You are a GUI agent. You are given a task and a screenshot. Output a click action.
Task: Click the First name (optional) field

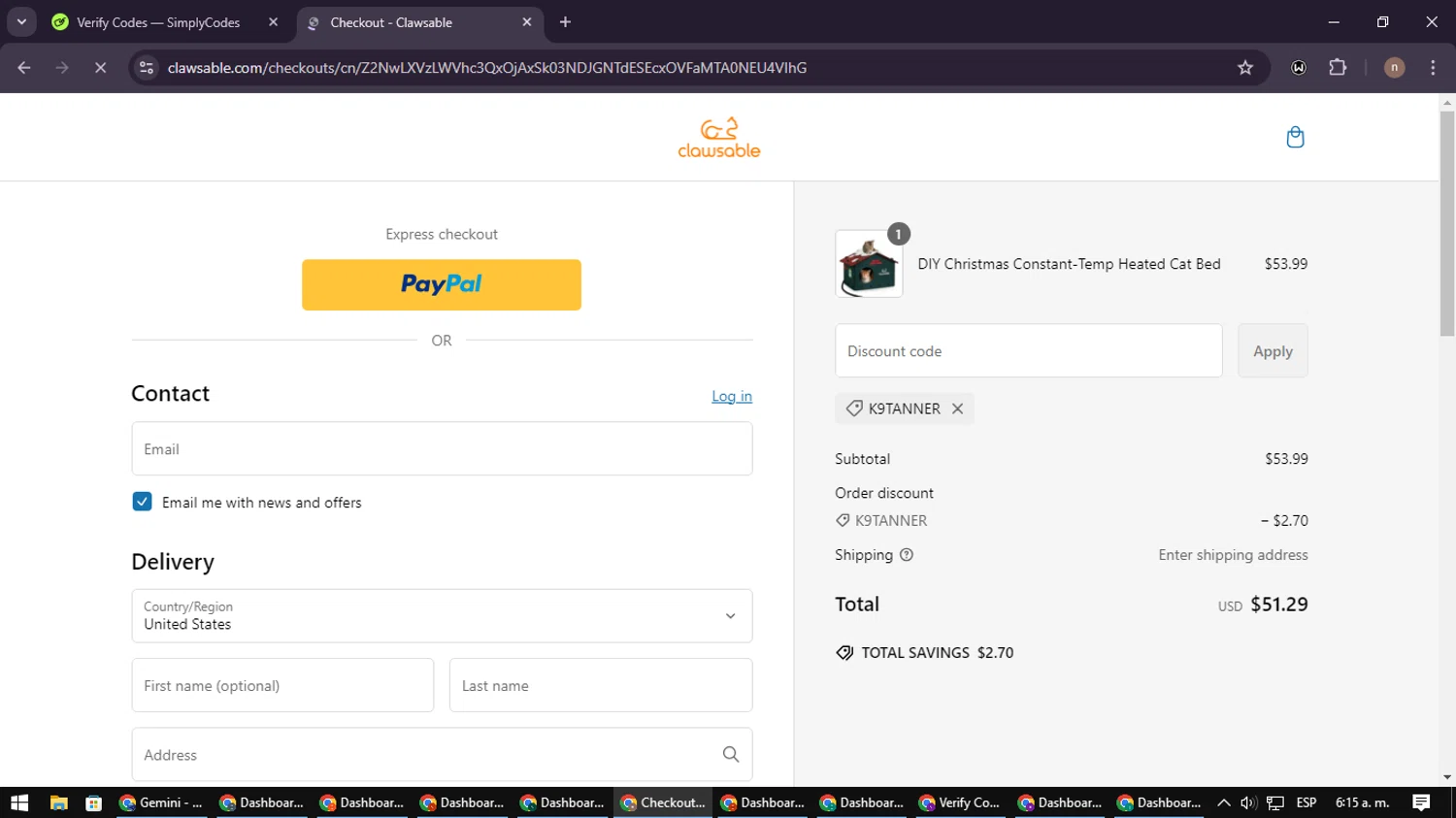pos(282,685)
